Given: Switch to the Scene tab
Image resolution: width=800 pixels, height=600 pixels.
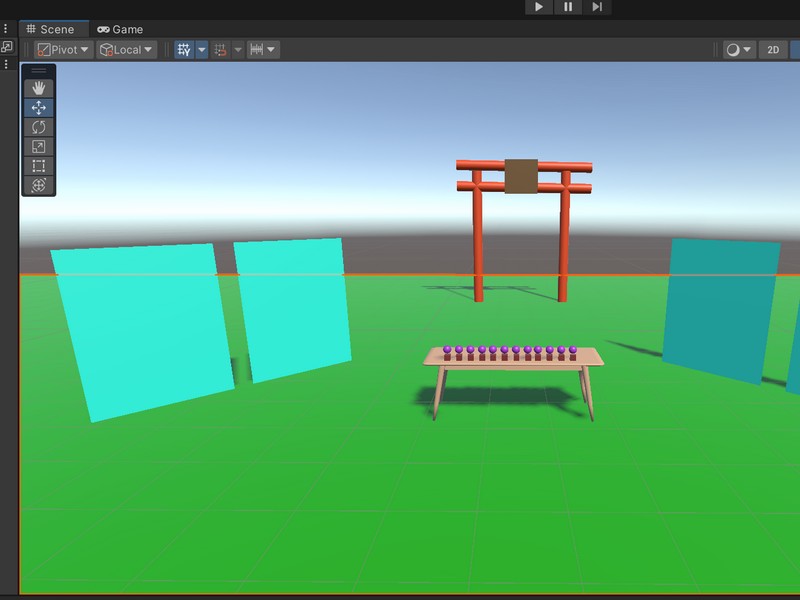Looking at the screenshot, I should (x=50, y=29).
